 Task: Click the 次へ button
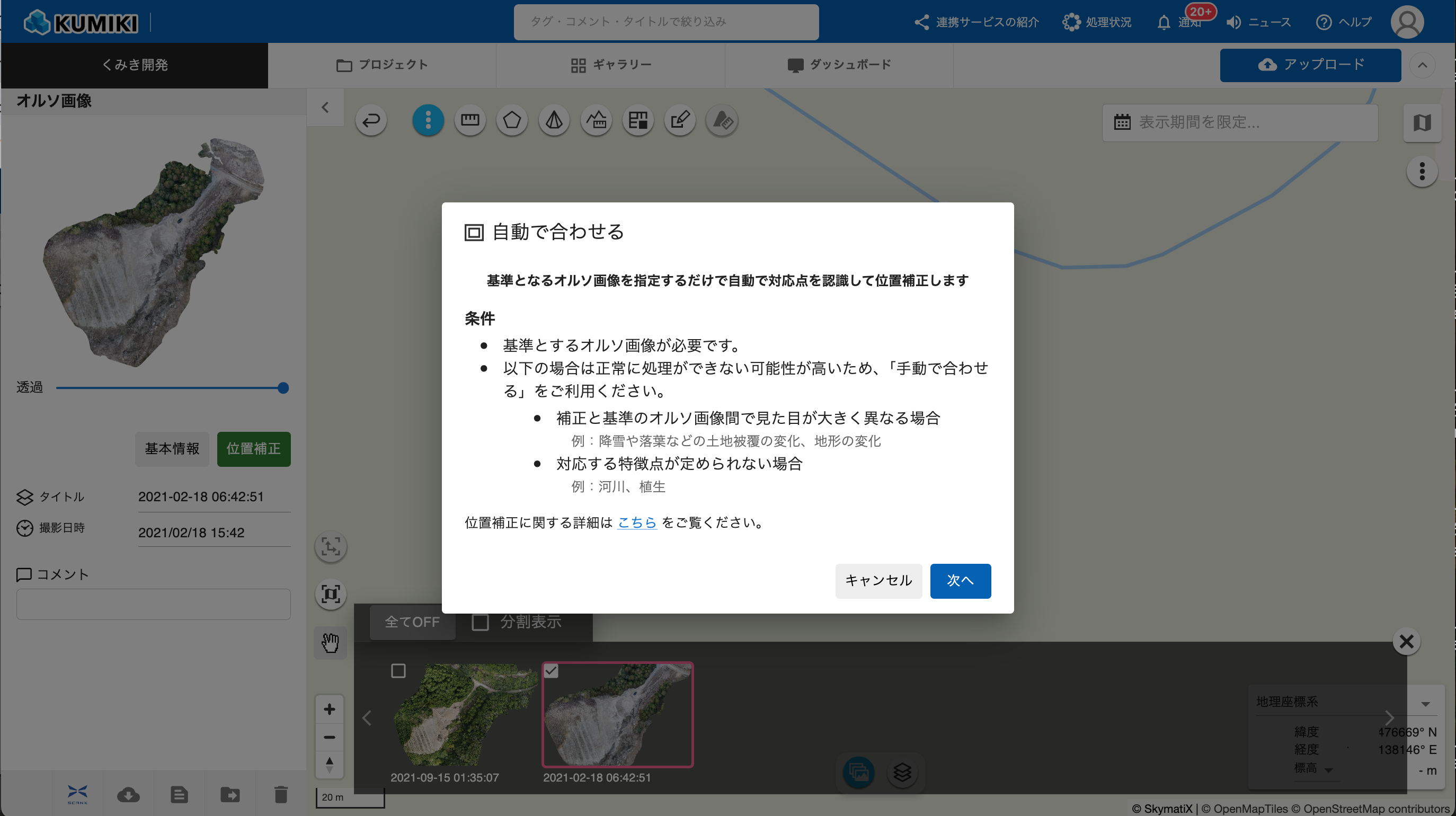(x=960, y=580)
